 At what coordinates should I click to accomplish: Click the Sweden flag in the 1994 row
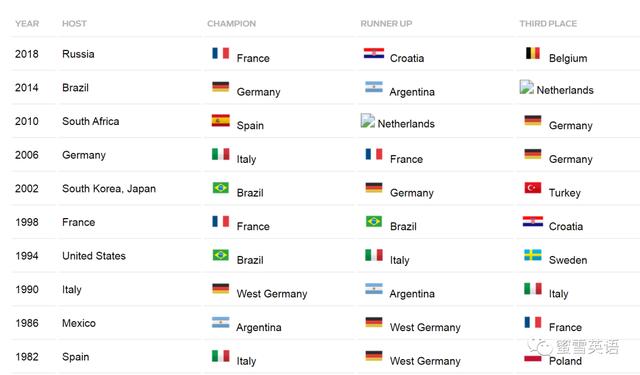[x=533, y=255]
